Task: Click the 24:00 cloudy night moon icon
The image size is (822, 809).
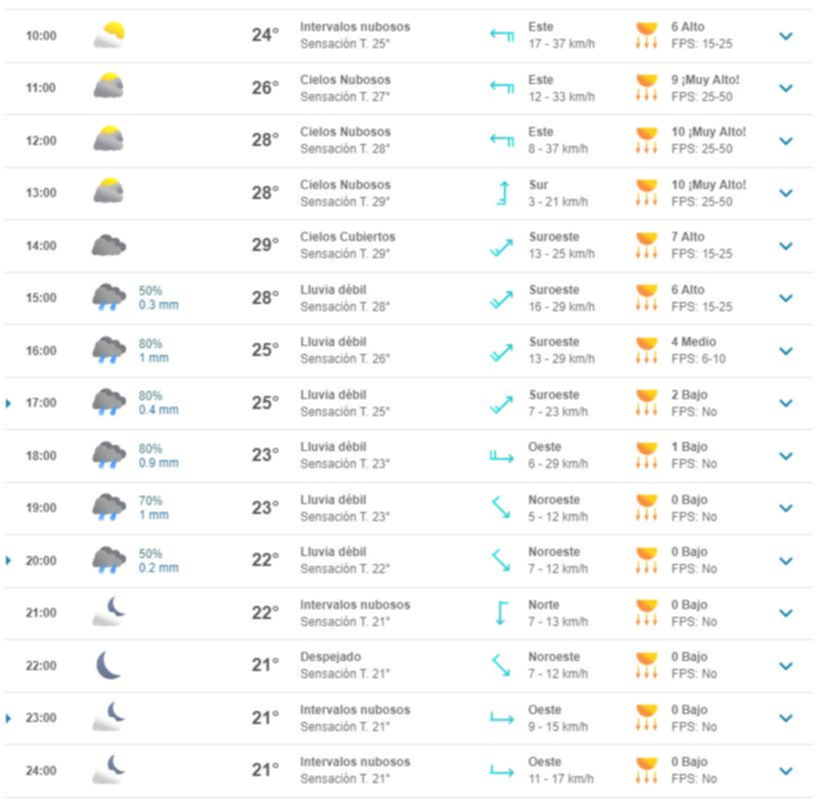Action: [x=109, y=770]
